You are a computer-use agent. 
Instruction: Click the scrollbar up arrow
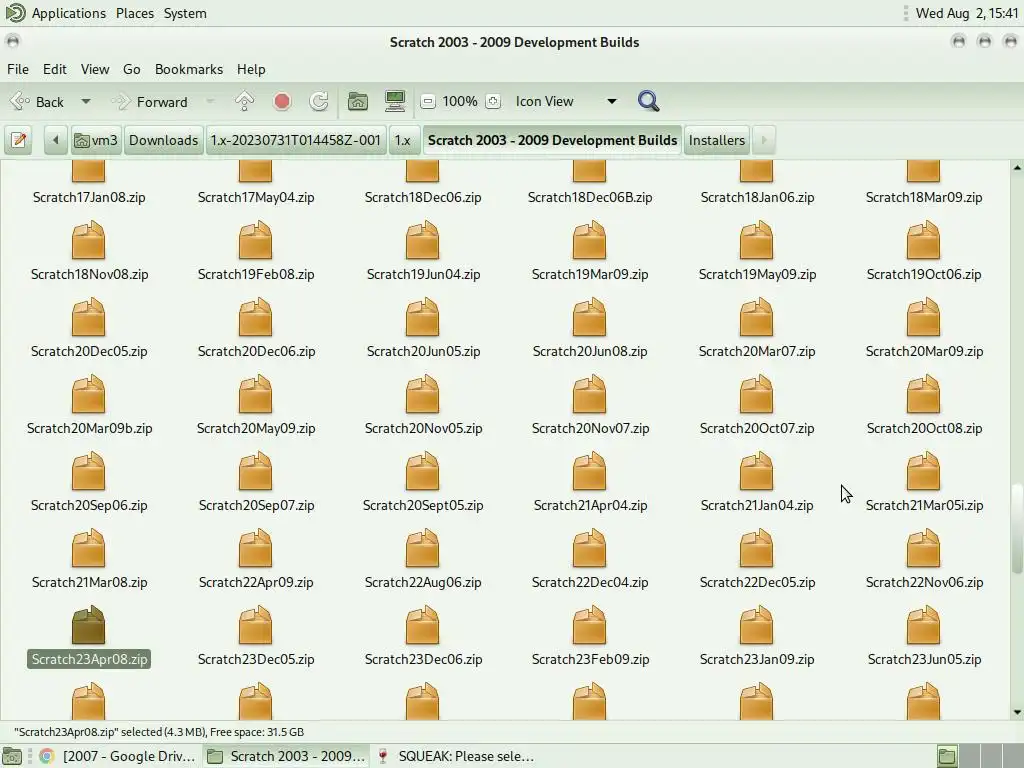(1017, 168)
